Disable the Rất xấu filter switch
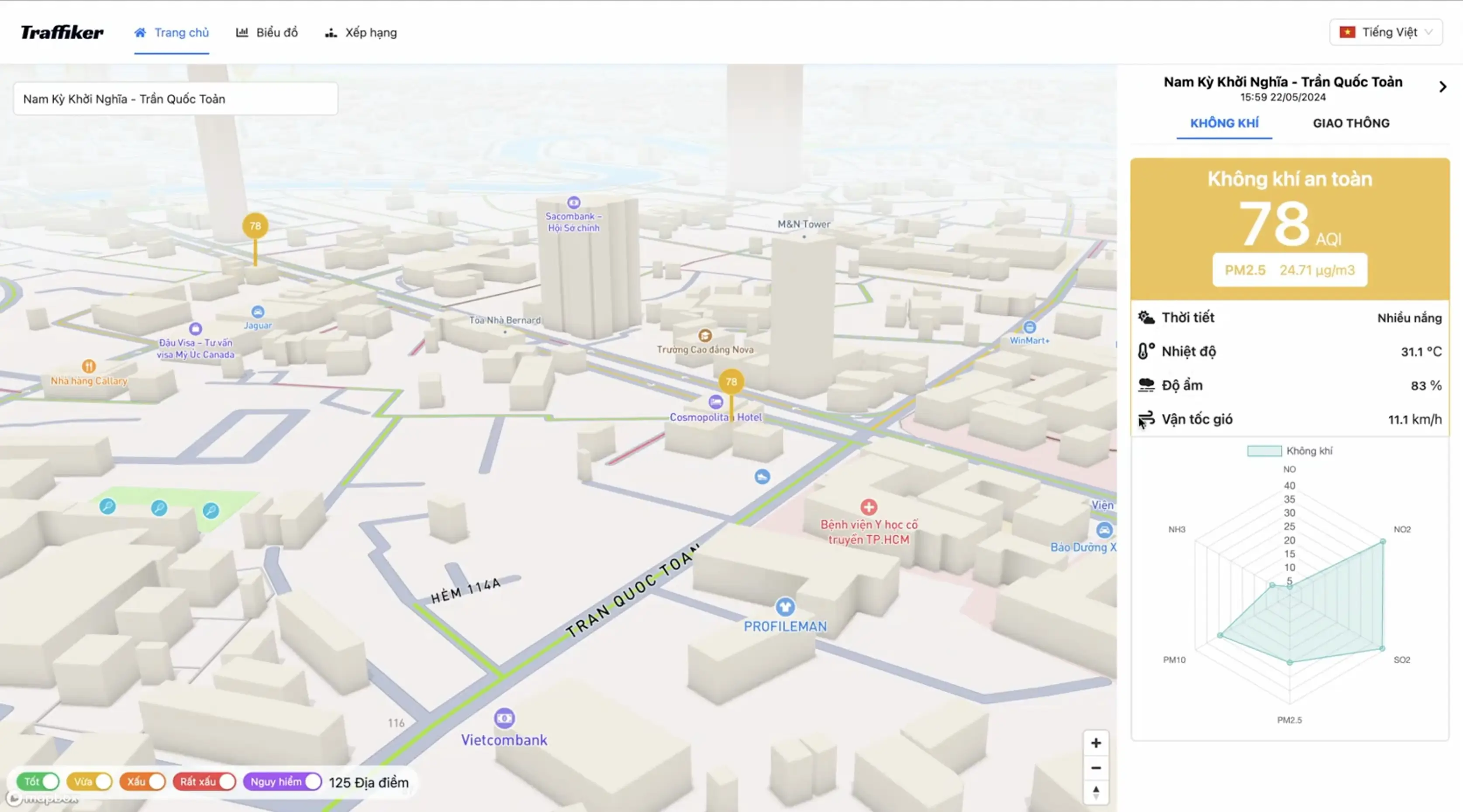 point(204,781)
